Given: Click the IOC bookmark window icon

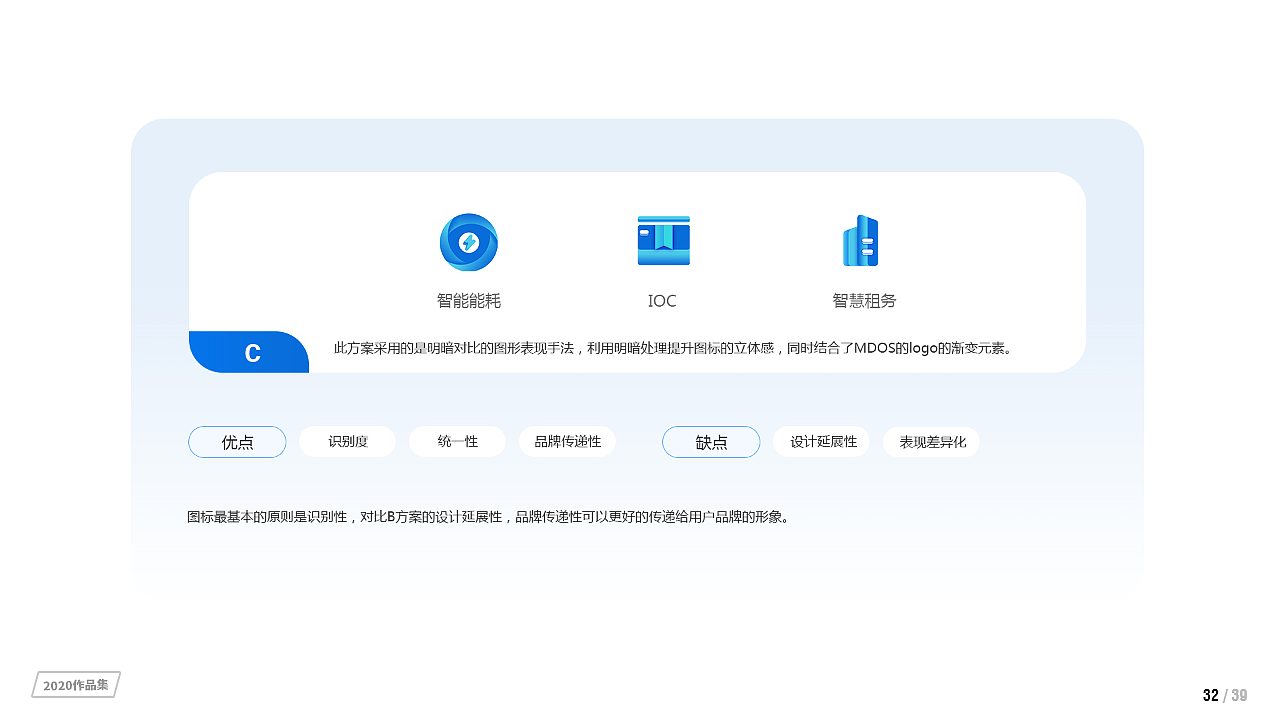Looking at the screenshot, I should 664,241.
